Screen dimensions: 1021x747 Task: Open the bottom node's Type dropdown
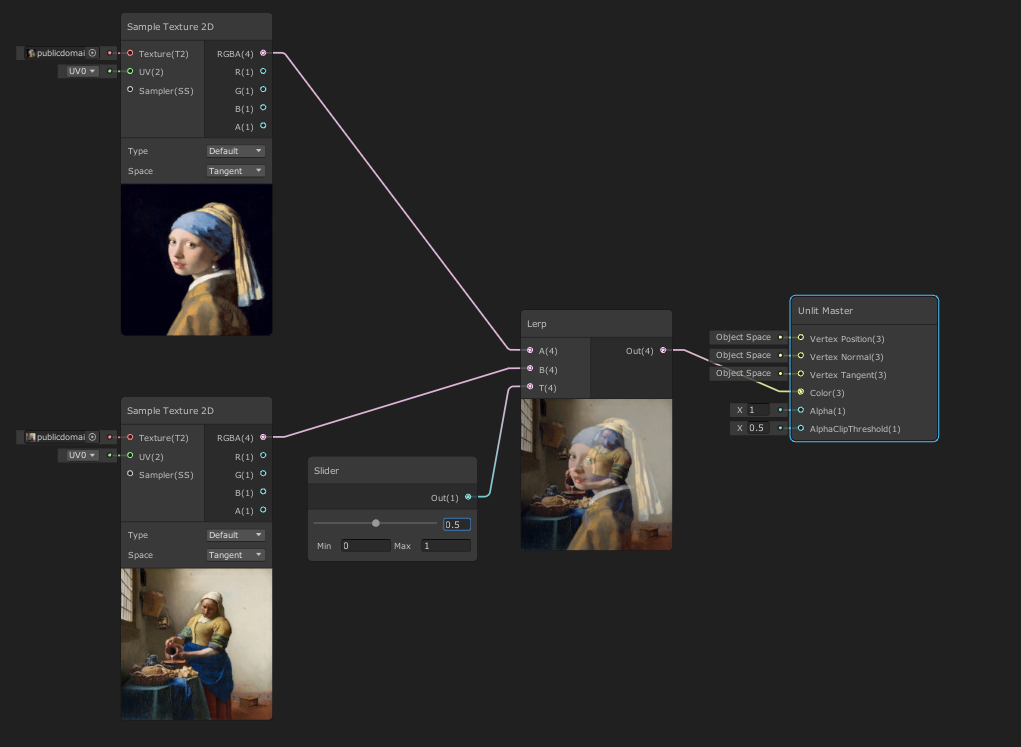235,535
